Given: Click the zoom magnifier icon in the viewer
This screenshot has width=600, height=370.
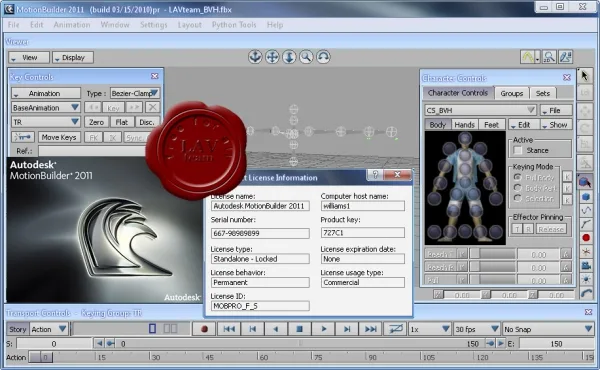Looking at the screenshot, I should point(306,57).
